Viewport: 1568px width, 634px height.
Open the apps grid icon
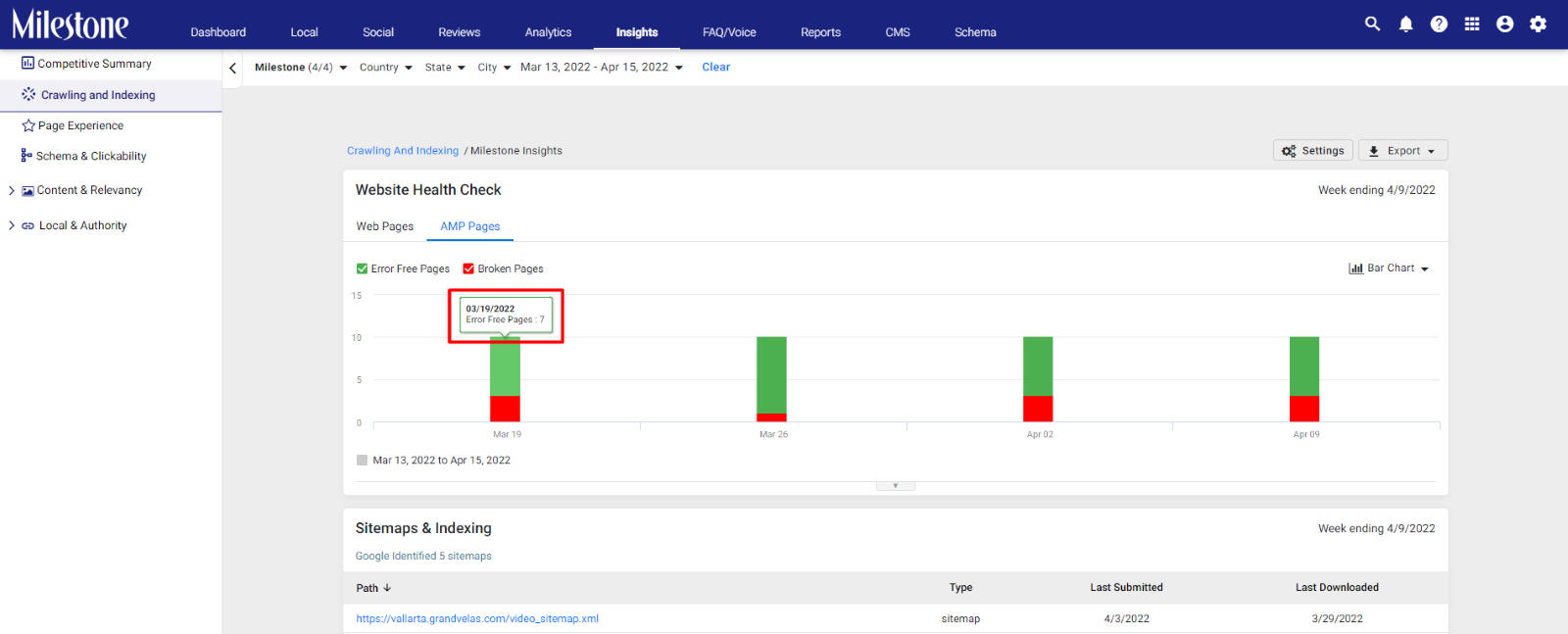(x=1472, y=24)
